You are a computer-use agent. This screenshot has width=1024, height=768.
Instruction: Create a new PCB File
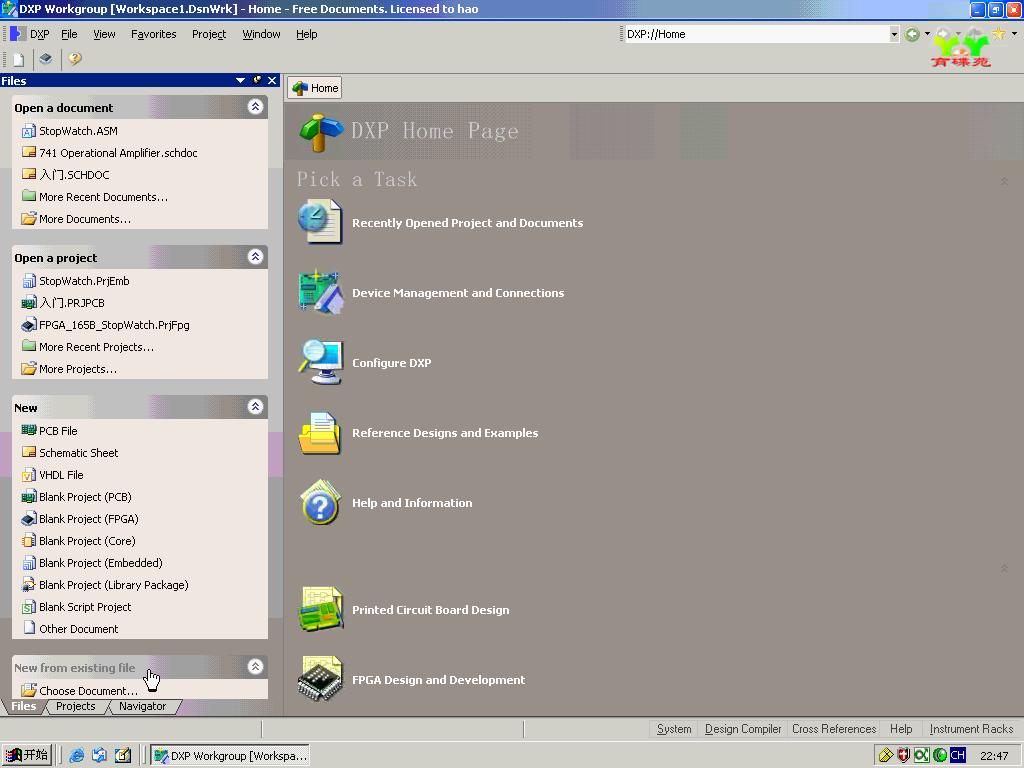click(x=58, y=431)
